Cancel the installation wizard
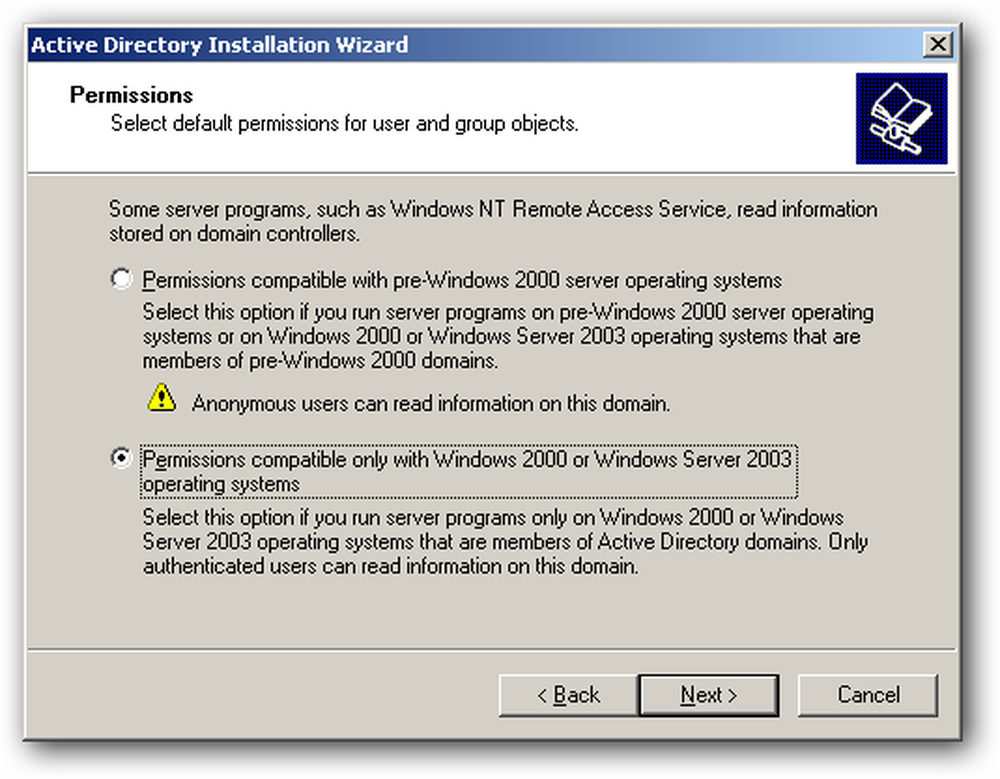This screenshot has height=779, width=1000. 868,695
